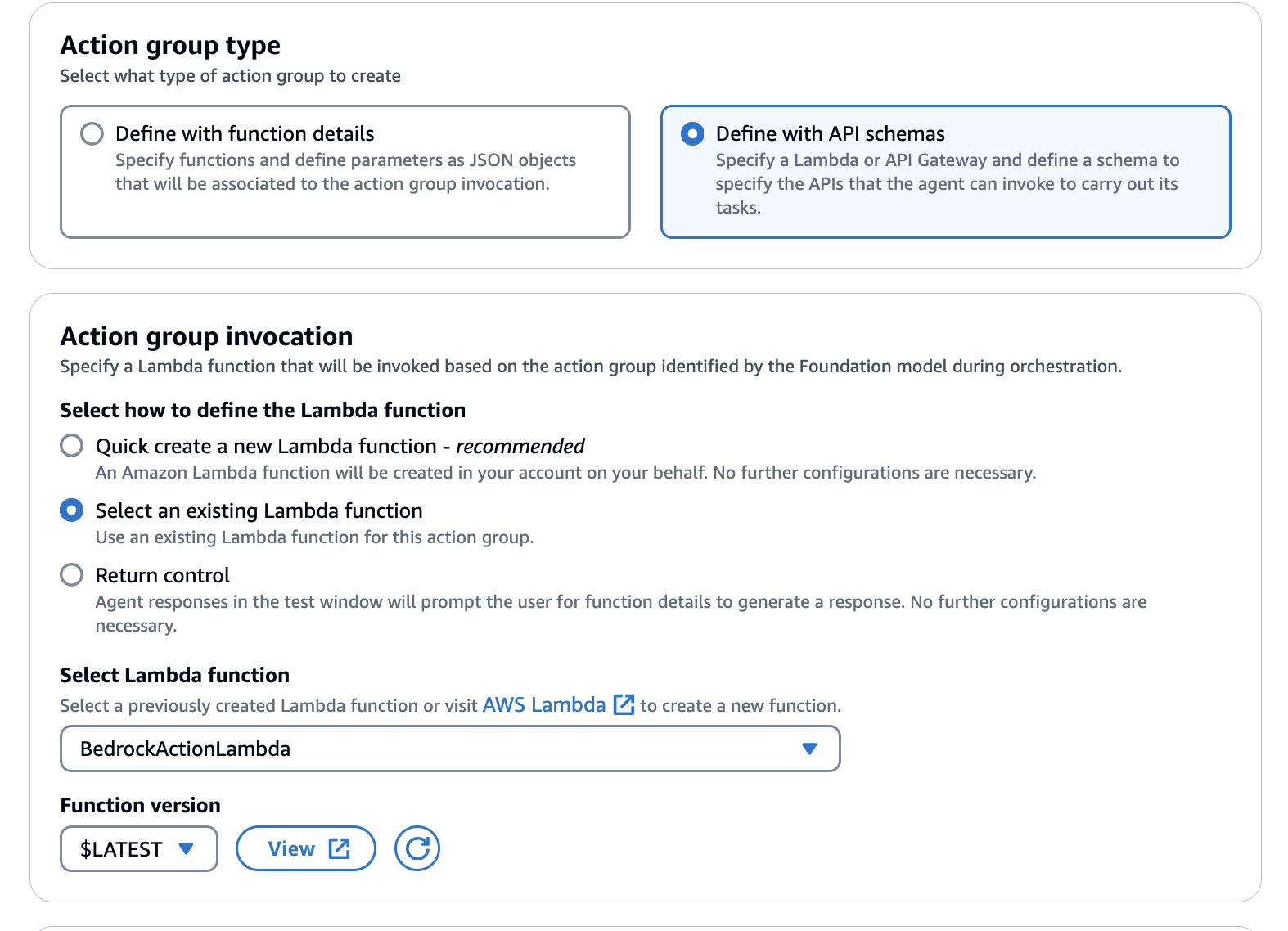Select the Define with API schemas radio button
This screenshot has height=931, width=1288.
(692, 133)
